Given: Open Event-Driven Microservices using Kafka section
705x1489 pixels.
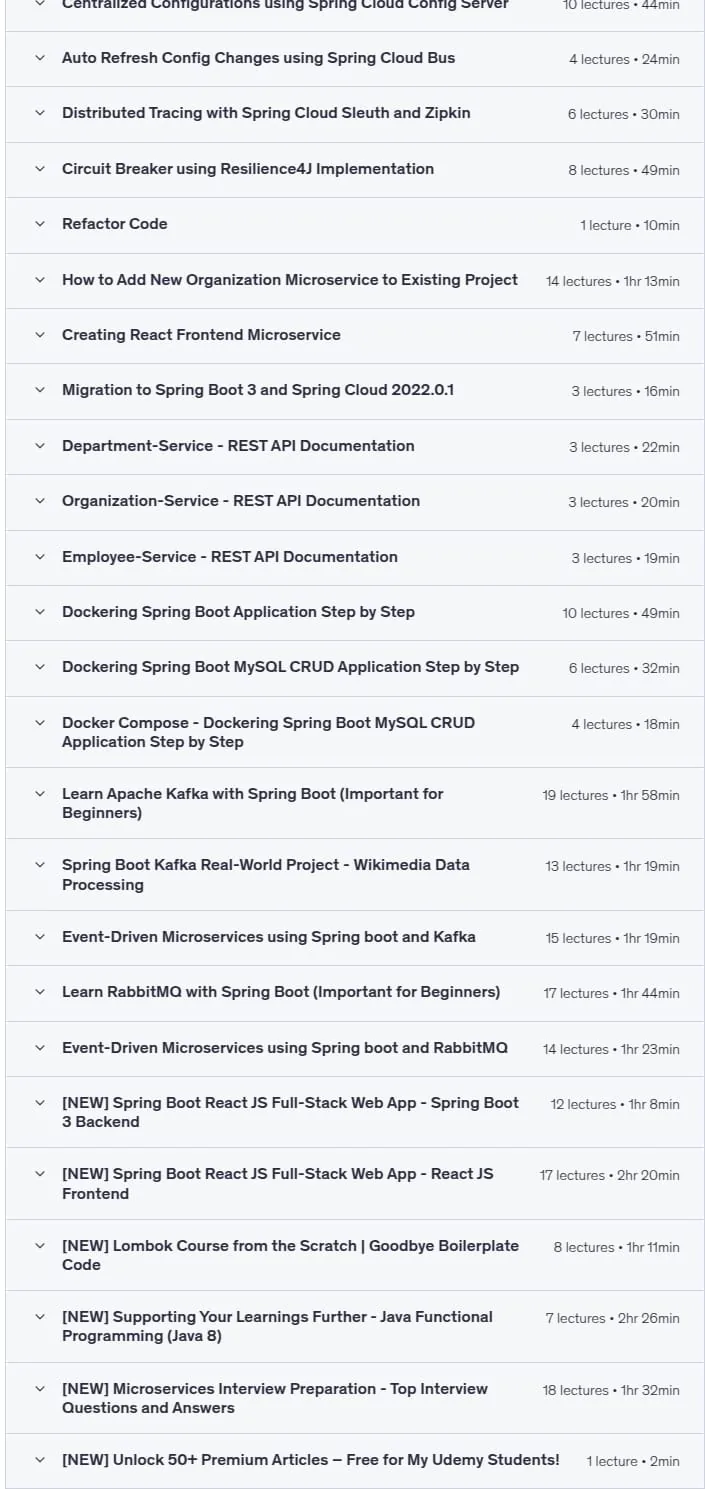Looking at the screenshot, I should click(355, 938).
